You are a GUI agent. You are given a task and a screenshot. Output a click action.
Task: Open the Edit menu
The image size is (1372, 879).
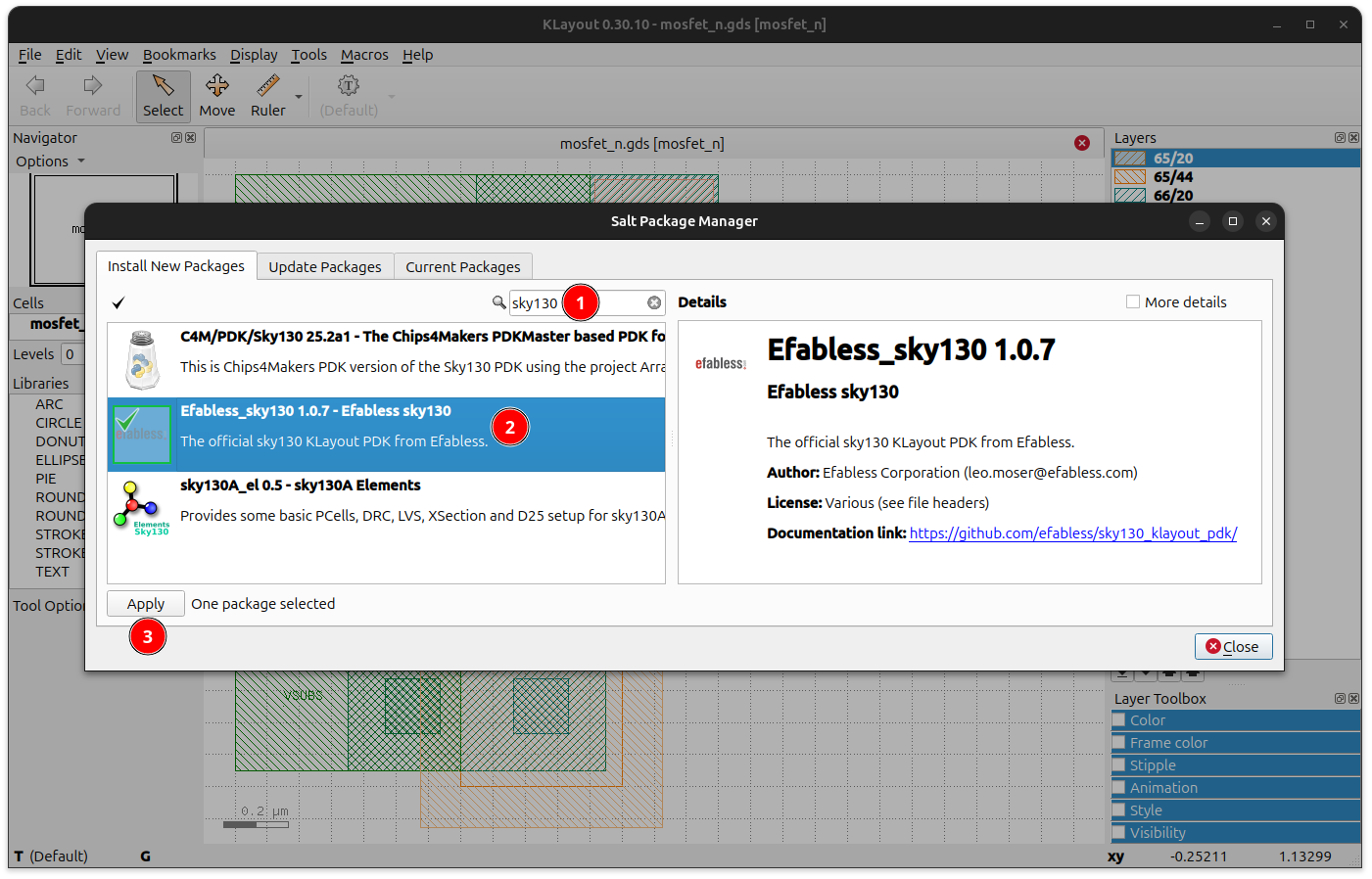pyautogui.click(x=69, y=55)
